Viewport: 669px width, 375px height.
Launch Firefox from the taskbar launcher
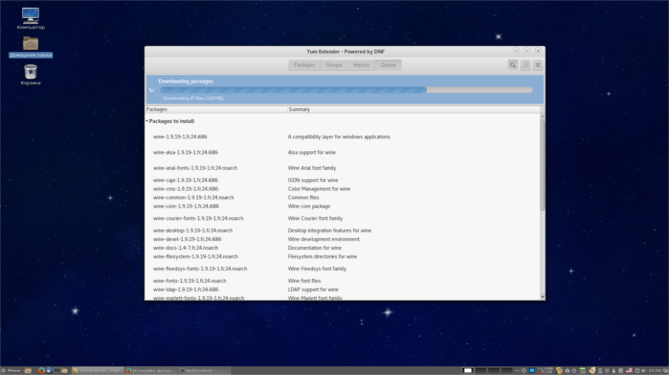pyautogui.click(x=41, y=370)
